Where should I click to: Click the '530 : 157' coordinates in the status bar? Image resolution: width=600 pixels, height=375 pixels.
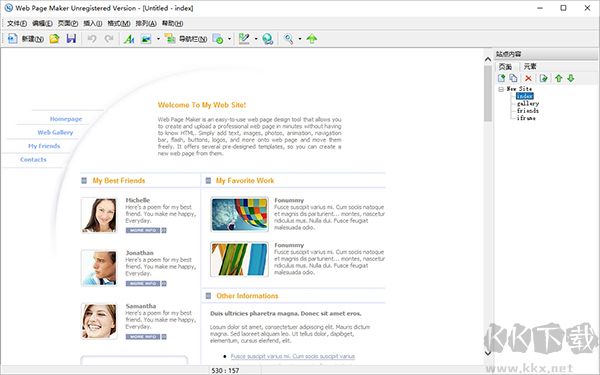point(225,370)
